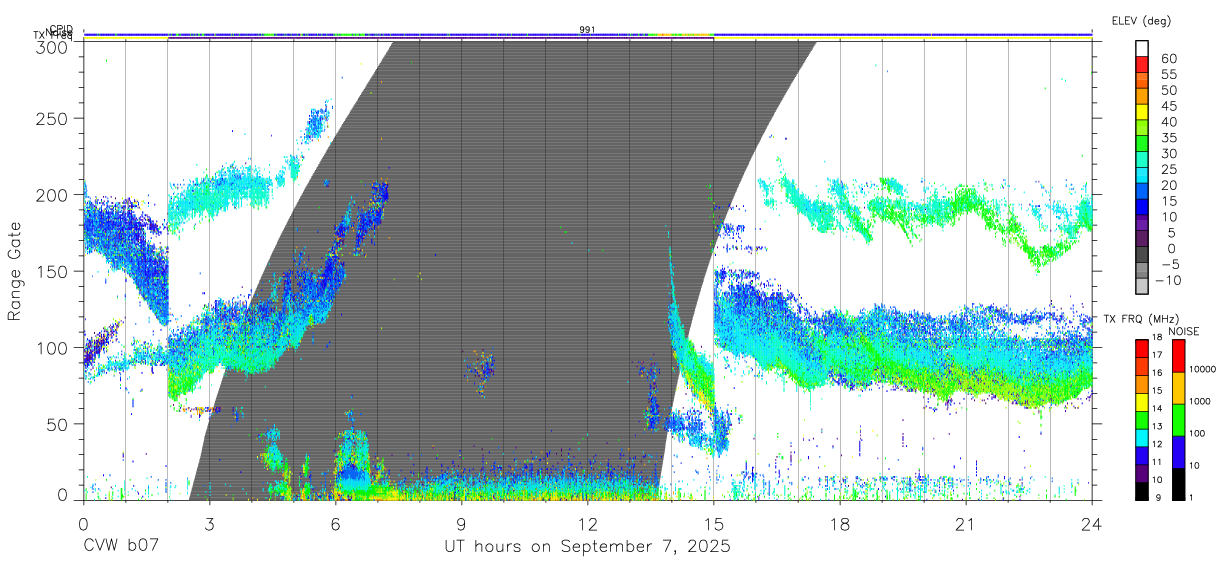1228x567 pixels.
Task: Click the 45 label on the ELEV colorbar
Action: tap(1168, 107)
